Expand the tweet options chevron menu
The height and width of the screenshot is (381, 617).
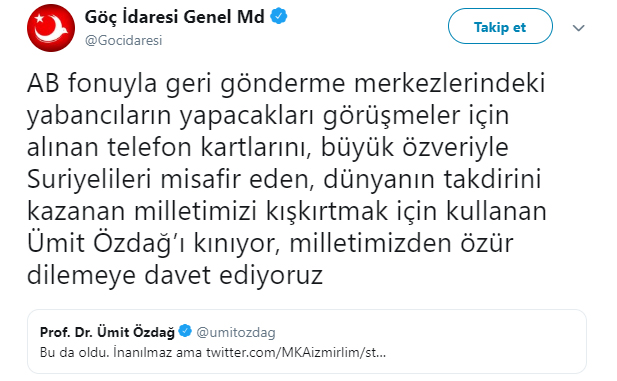578,28
